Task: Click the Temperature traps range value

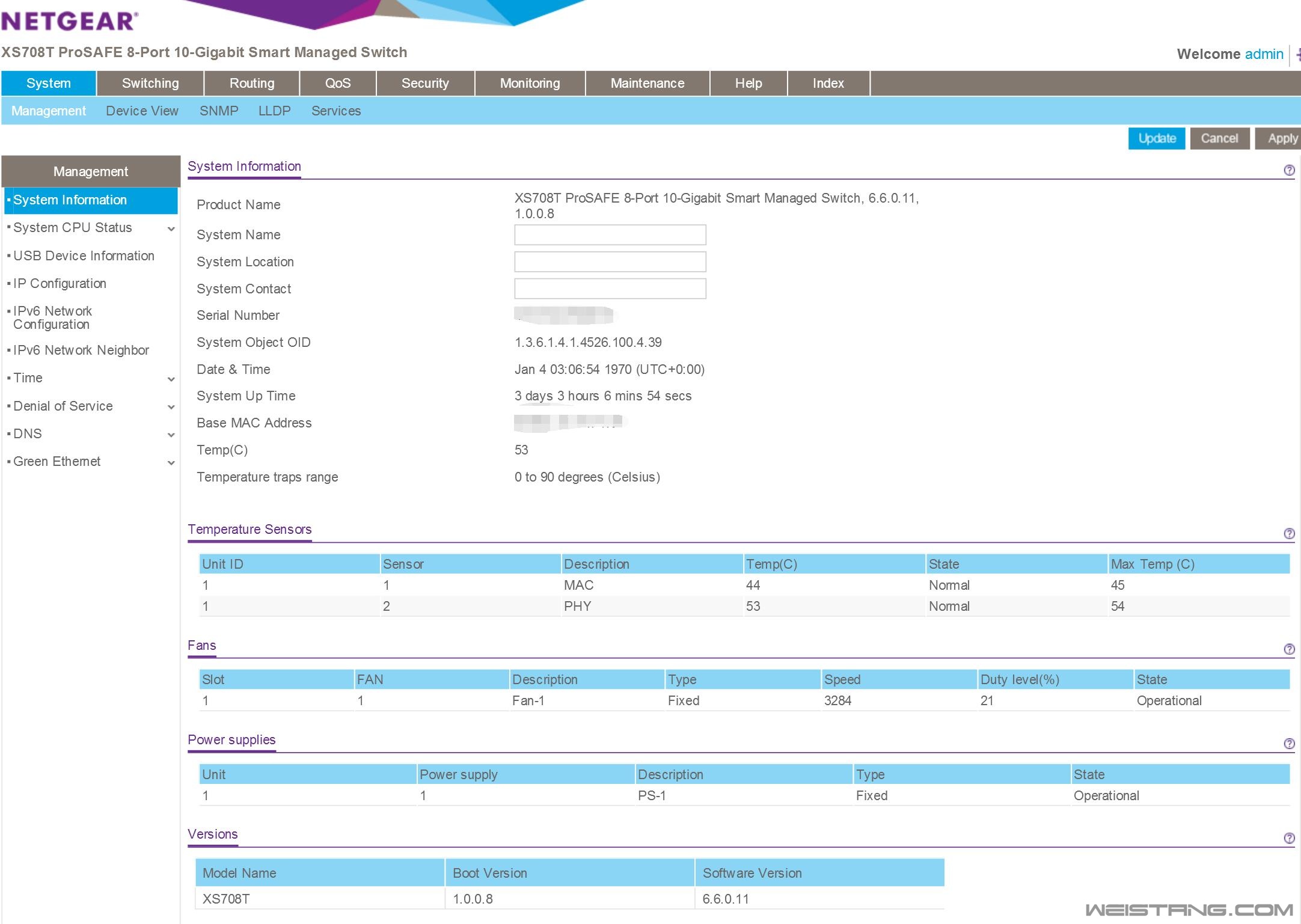Action: 587,477
